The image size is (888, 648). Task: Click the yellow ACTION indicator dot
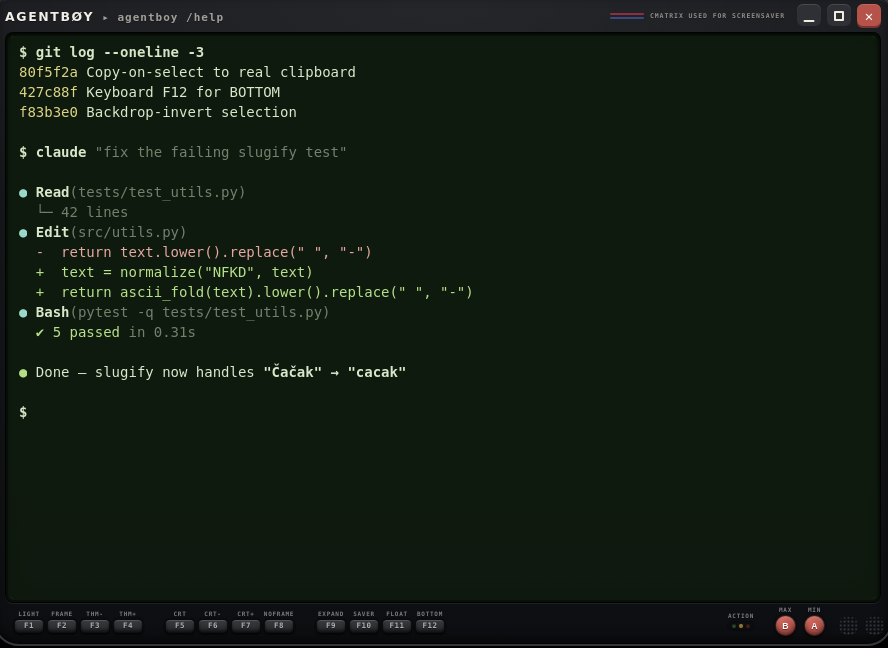(x=741, y=626)
